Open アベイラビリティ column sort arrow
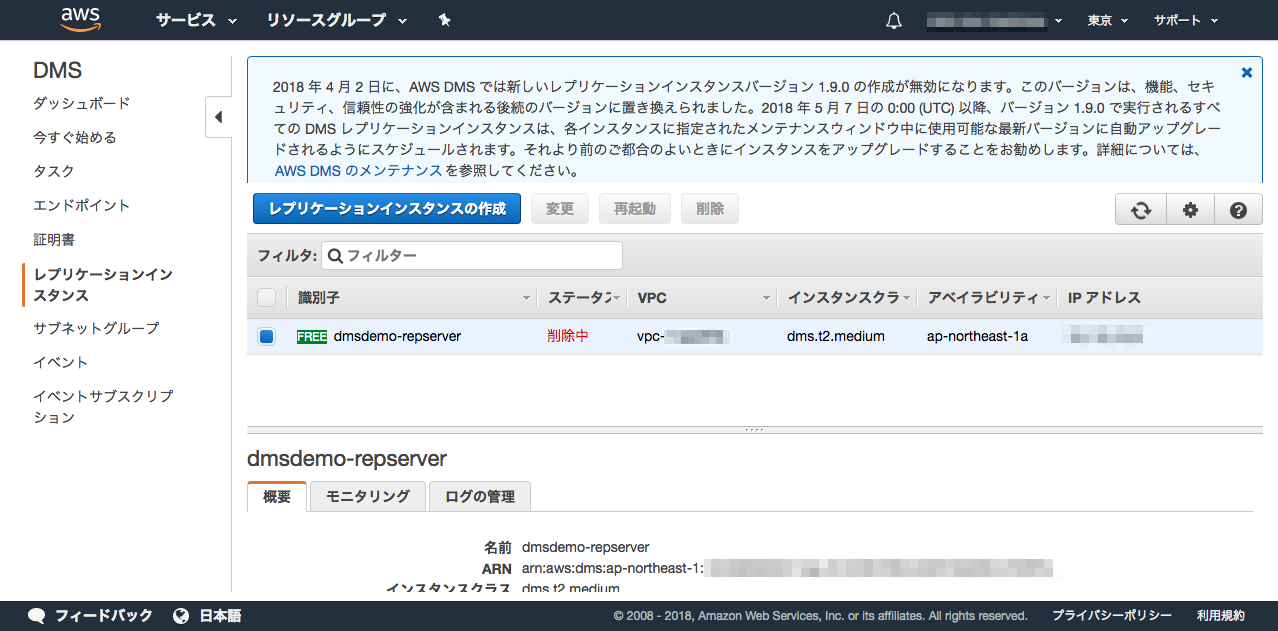 tap(1047, 298)
